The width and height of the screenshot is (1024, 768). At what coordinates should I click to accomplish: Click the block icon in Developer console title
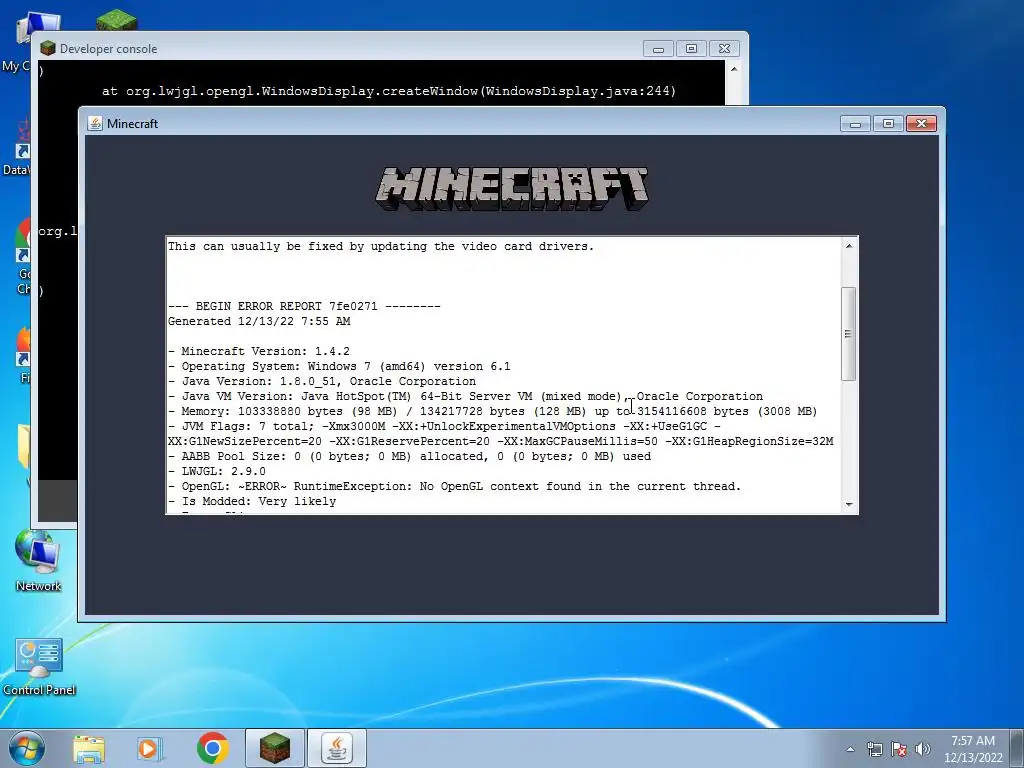(x=48, y=48)
